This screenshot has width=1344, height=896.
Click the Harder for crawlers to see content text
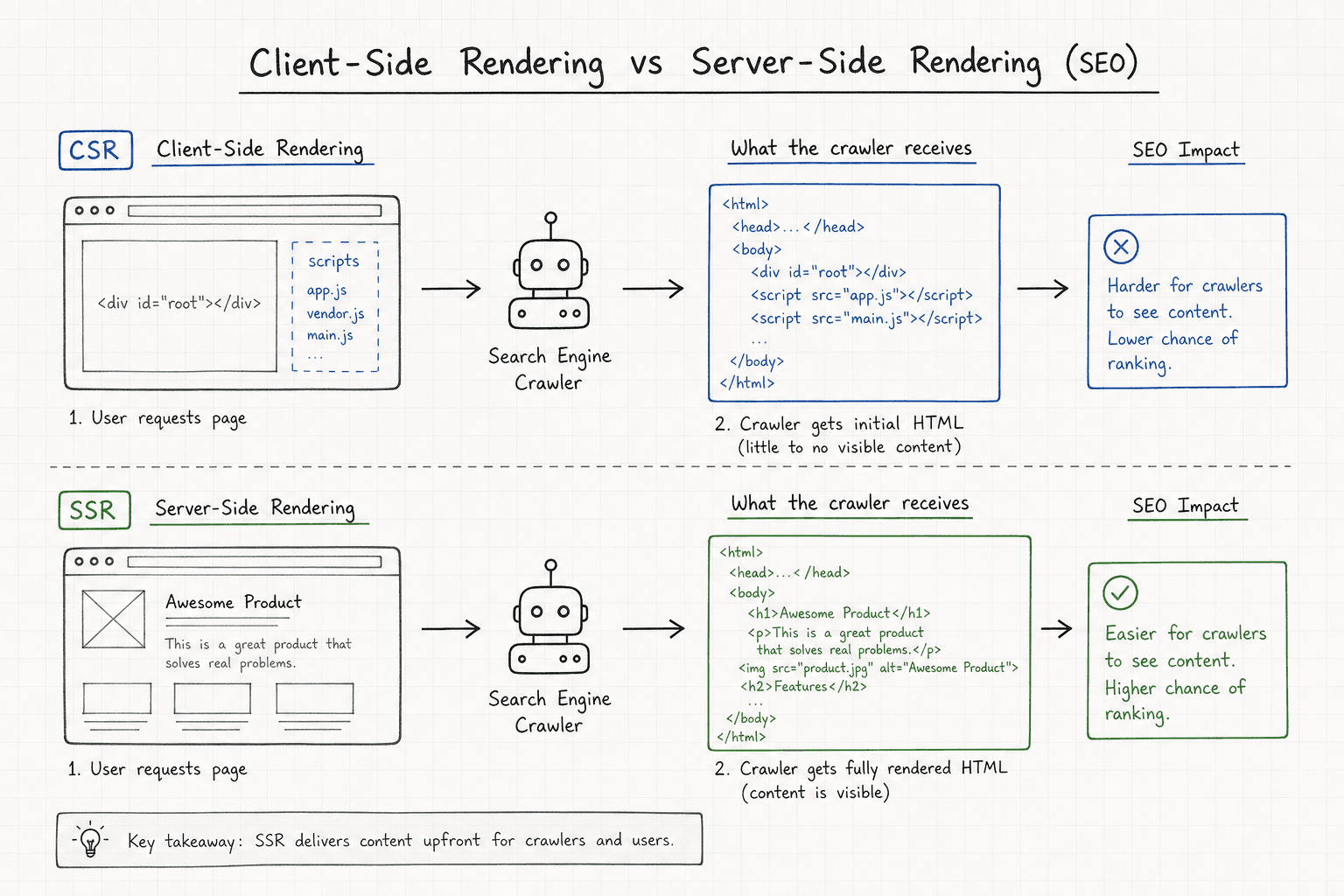point(1185,298)
